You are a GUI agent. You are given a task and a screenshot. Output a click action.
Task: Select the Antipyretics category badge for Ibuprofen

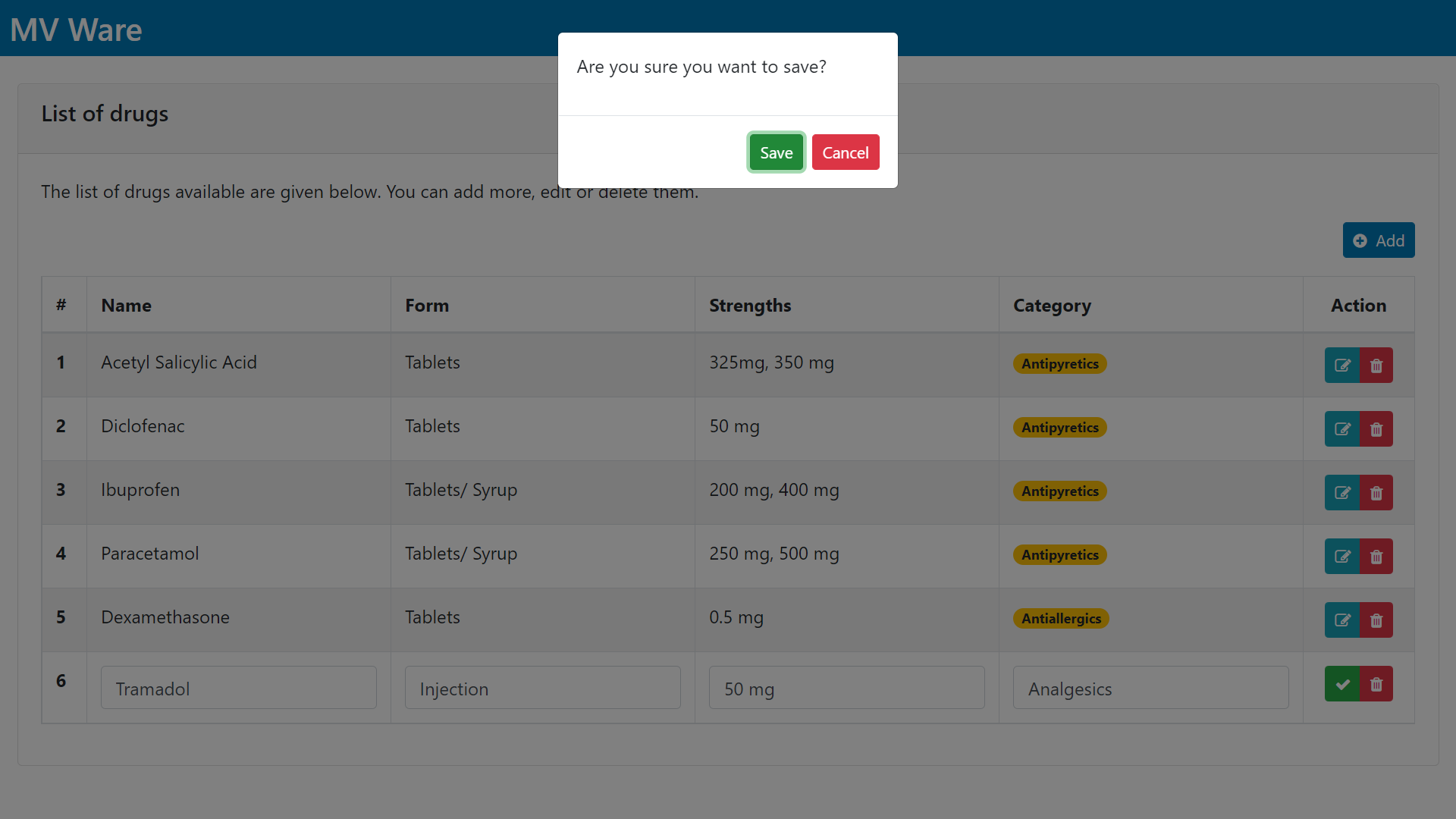click(1060, 491)
